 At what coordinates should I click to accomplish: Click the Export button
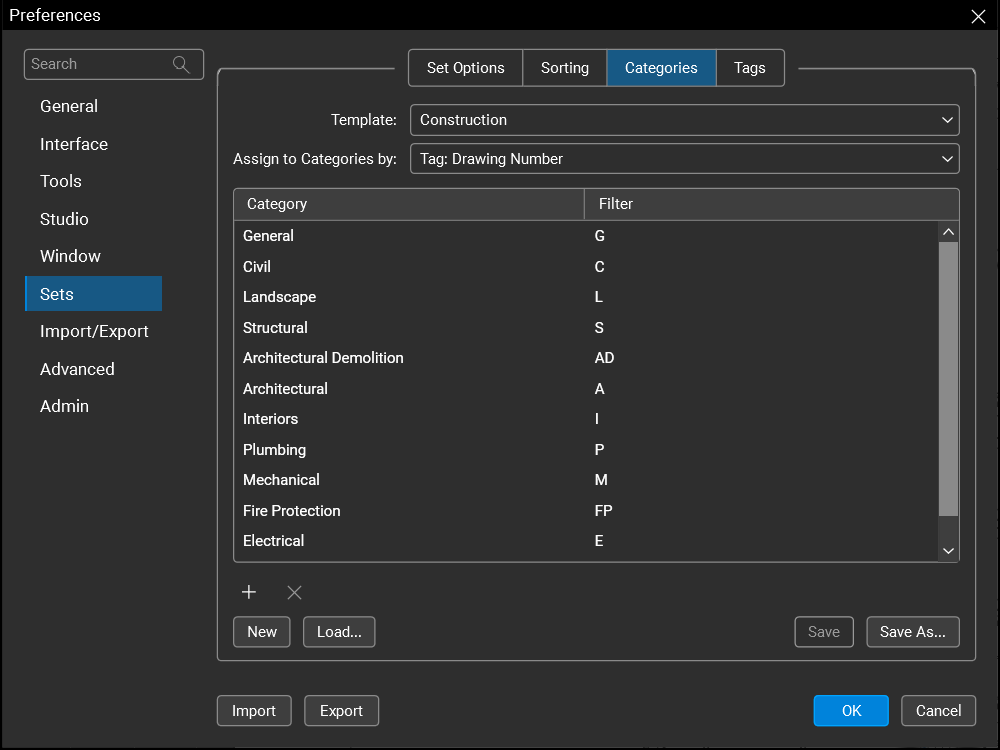[341, 711]
